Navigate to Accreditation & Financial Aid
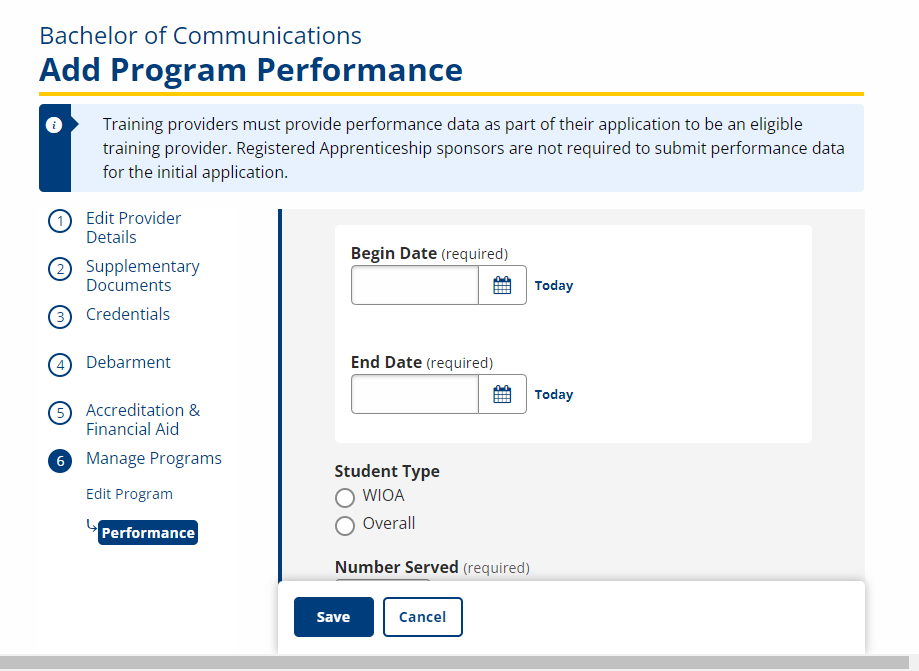The height and width of the screenshot is (671, 919). (142, 420)
